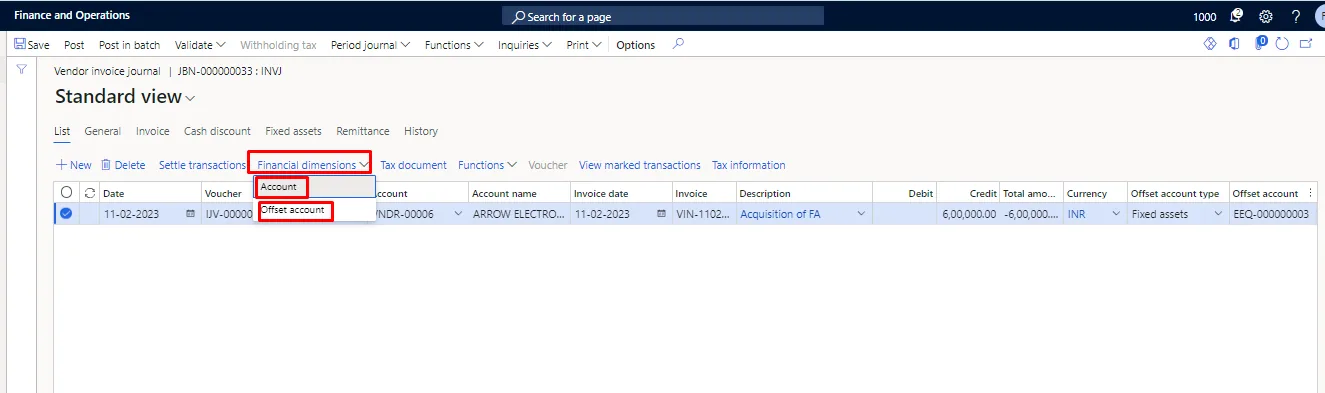Open the Options action tab
1325x393 pixels.
[636, 45]
